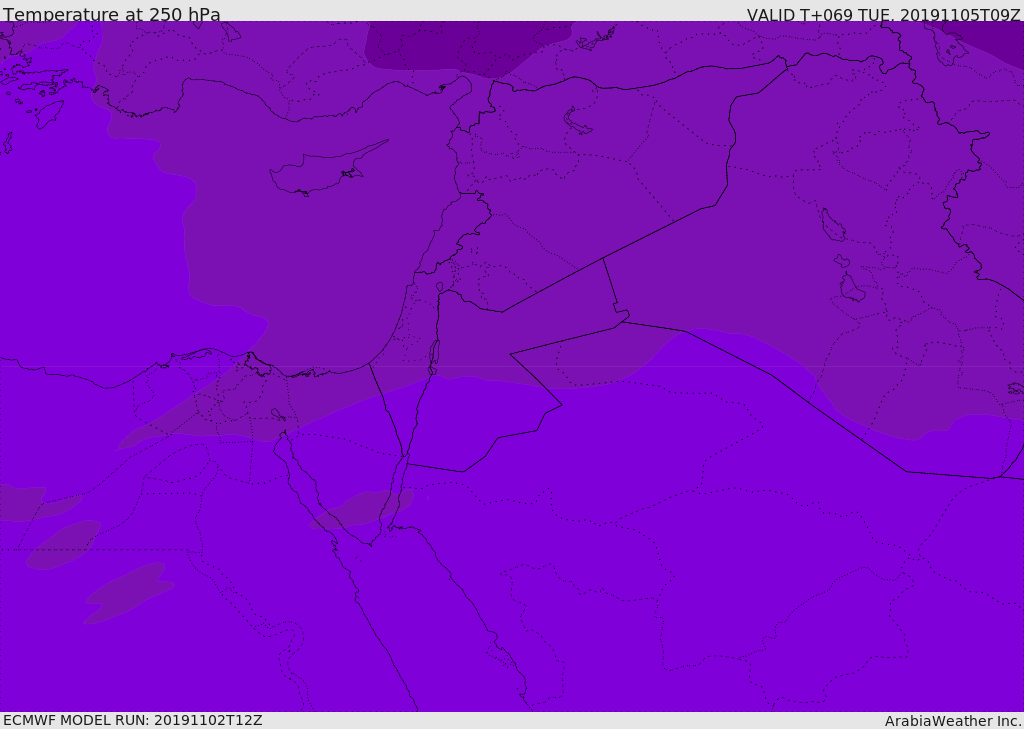Click the 'ArabiaWeather Inc.' credit text

point(953,721)
